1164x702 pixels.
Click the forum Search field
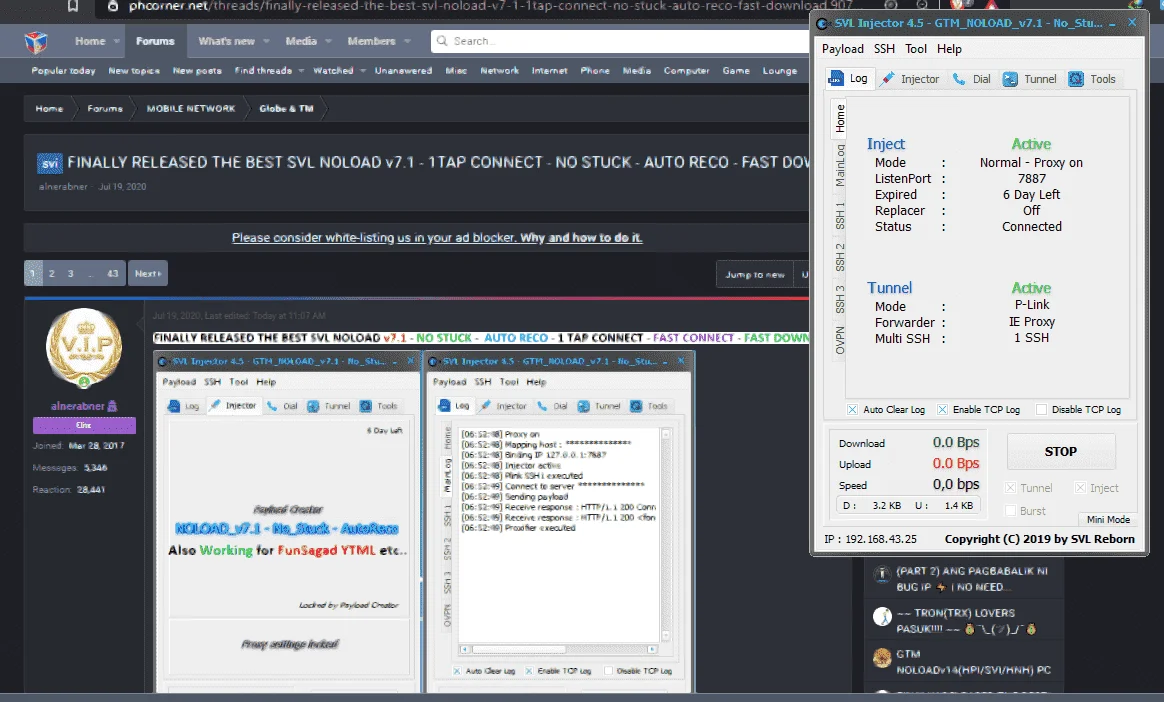coord(620,41)
